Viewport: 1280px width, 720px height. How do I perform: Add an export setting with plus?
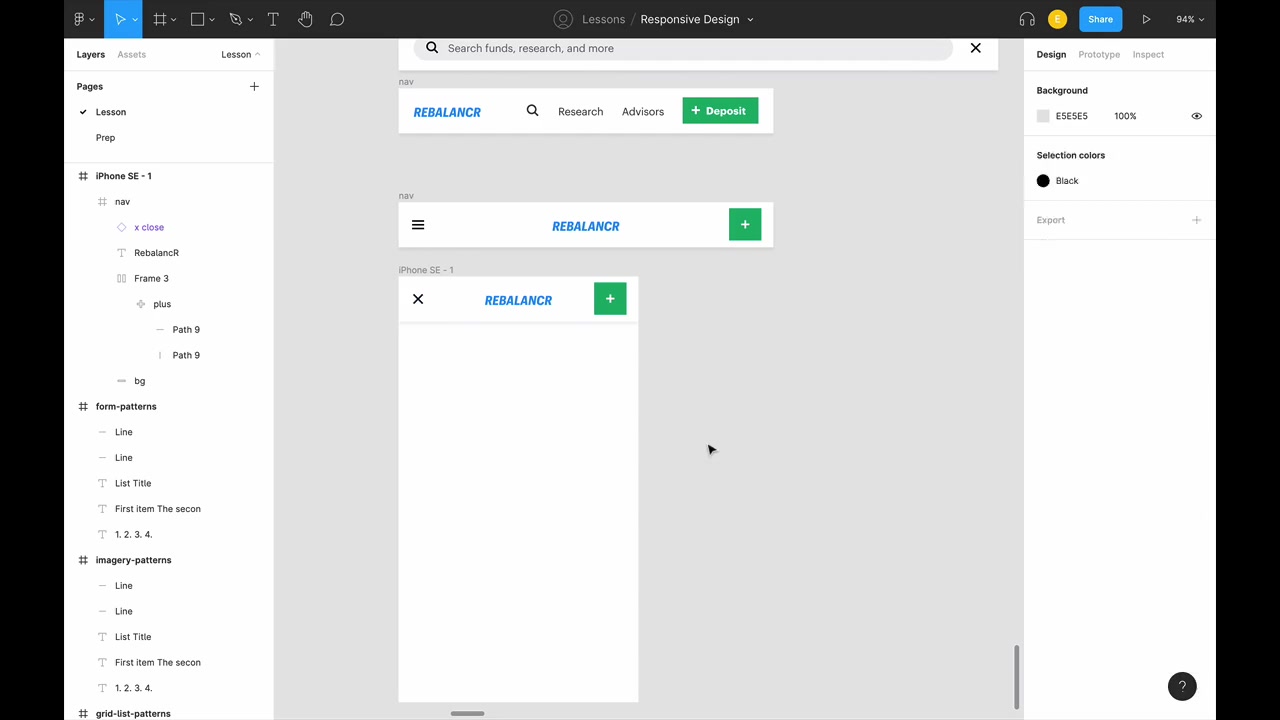coord(1196,220)
